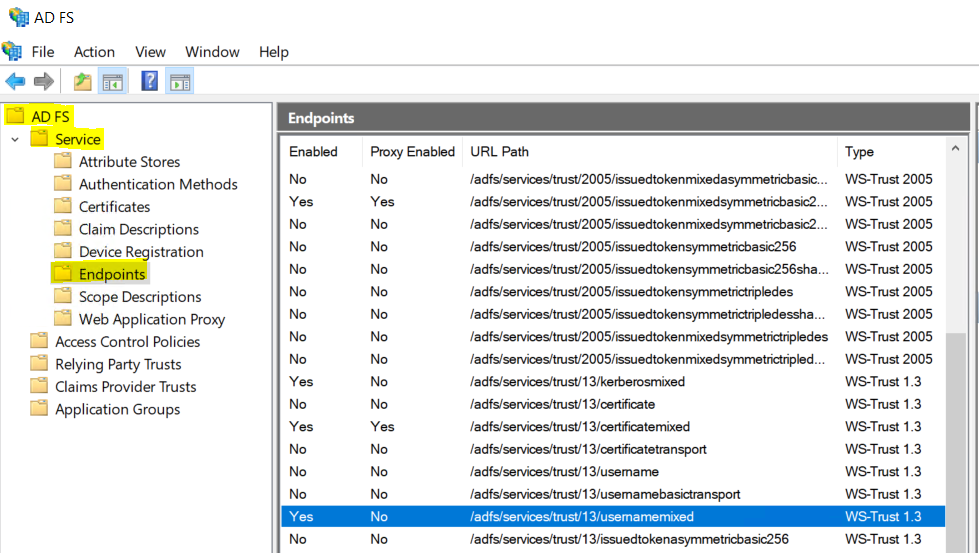Select Claim Descriptions in the tree
The image size is (979, 553).
[x=139, y=229]
